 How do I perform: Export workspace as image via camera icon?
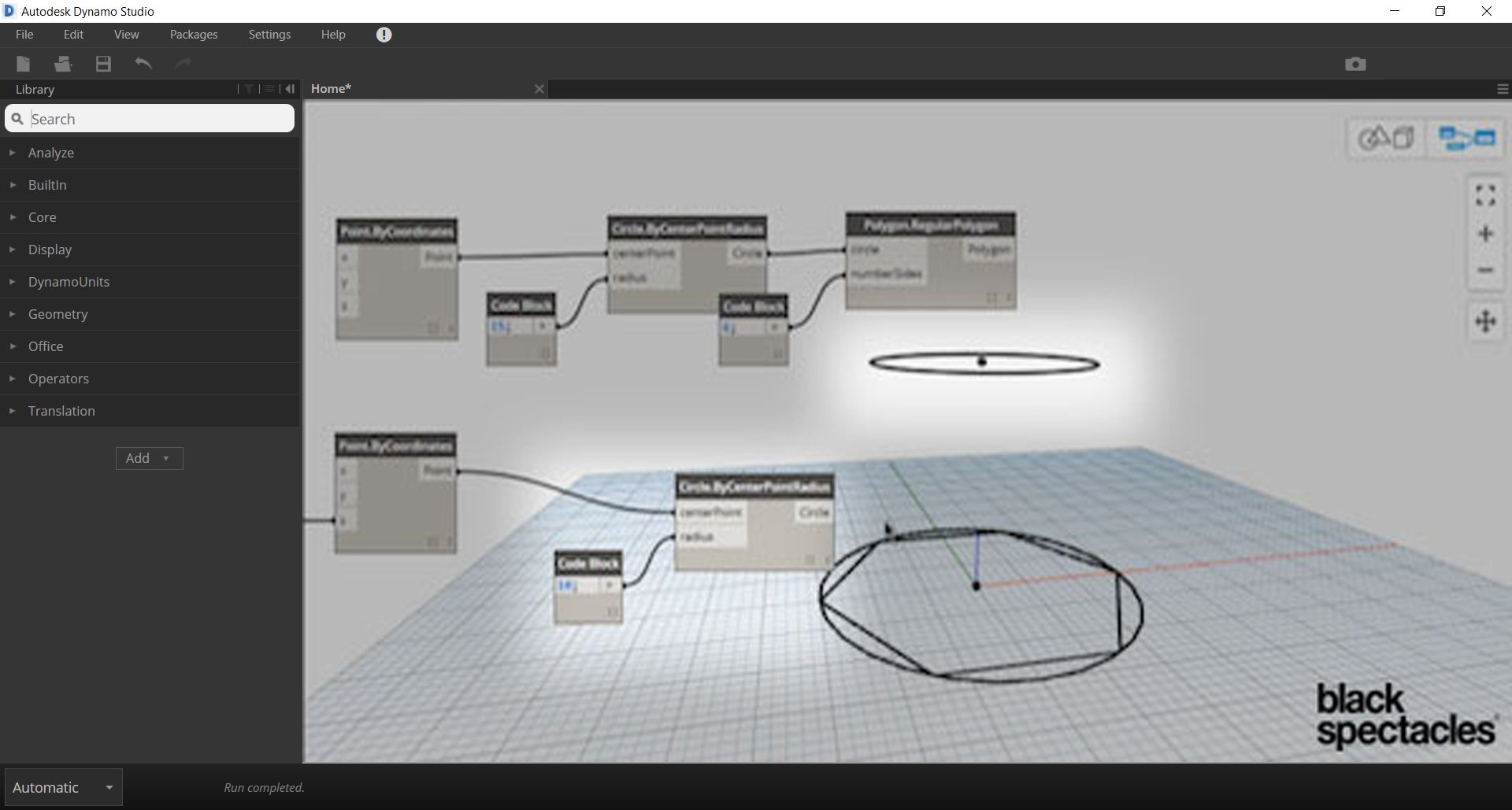pos(1354,64)
